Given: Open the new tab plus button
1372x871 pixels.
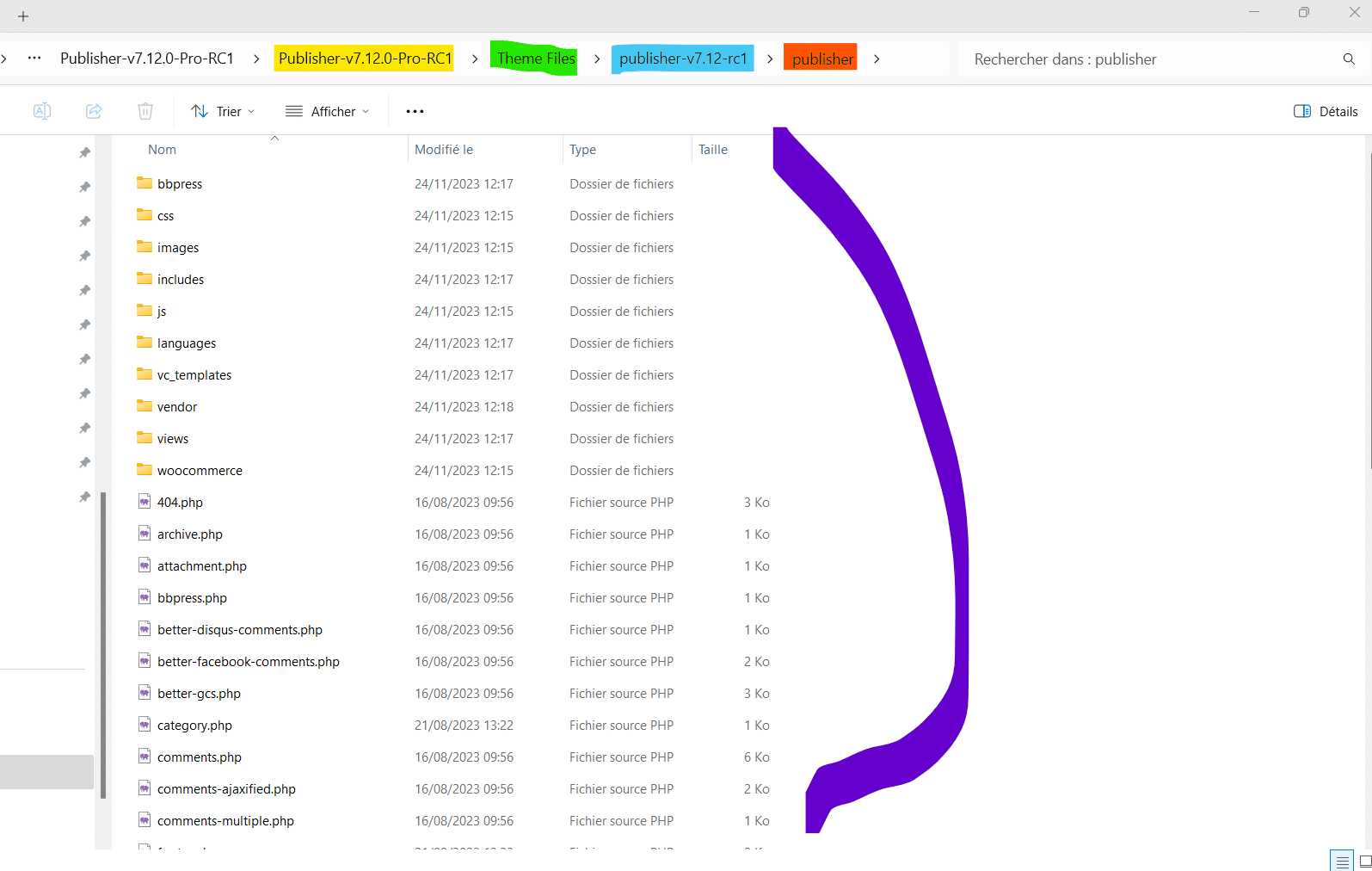Looking at the screenshot, I should tap(23, 16).
